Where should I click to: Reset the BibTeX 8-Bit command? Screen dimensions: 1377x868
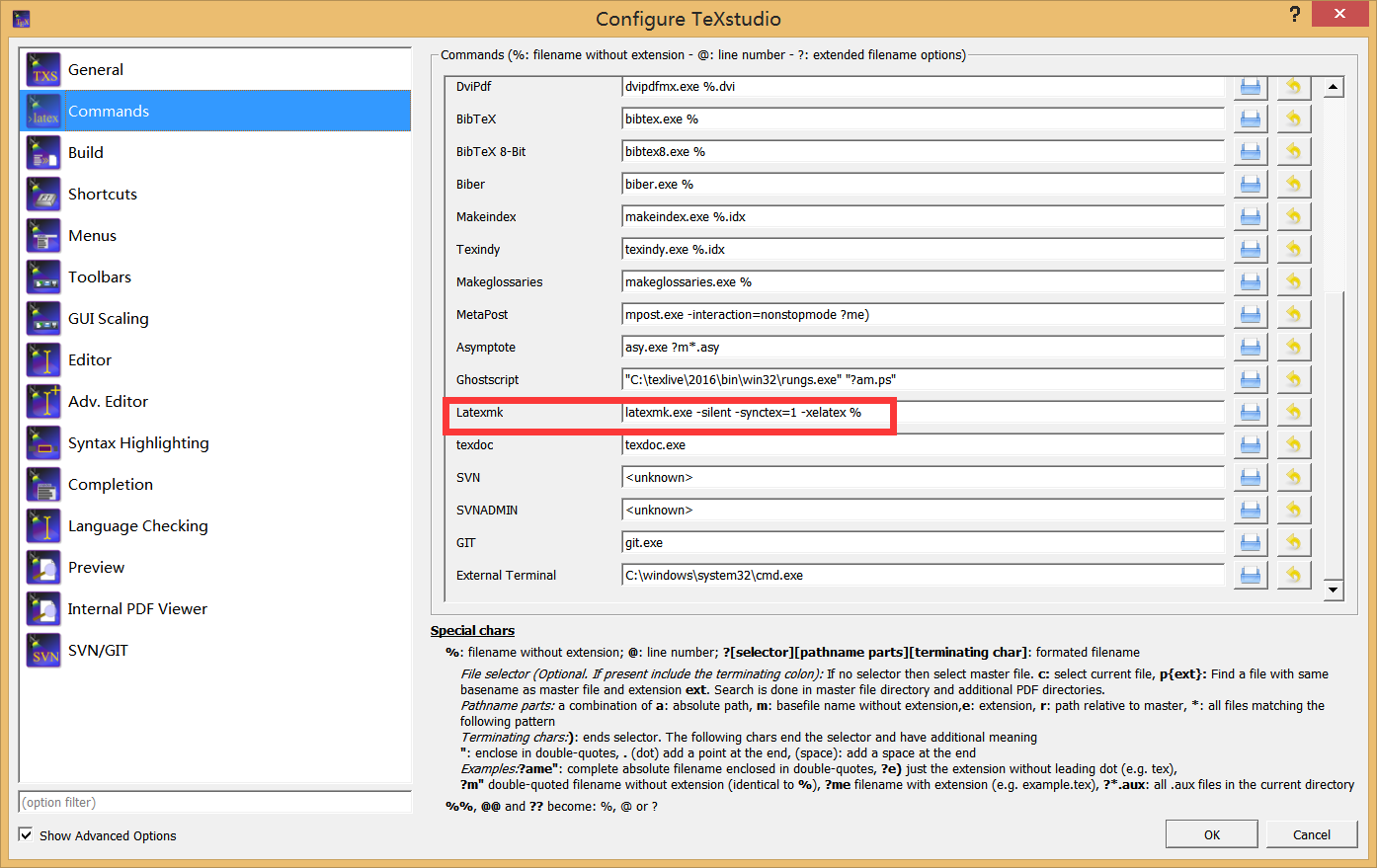pos(1293,152)
